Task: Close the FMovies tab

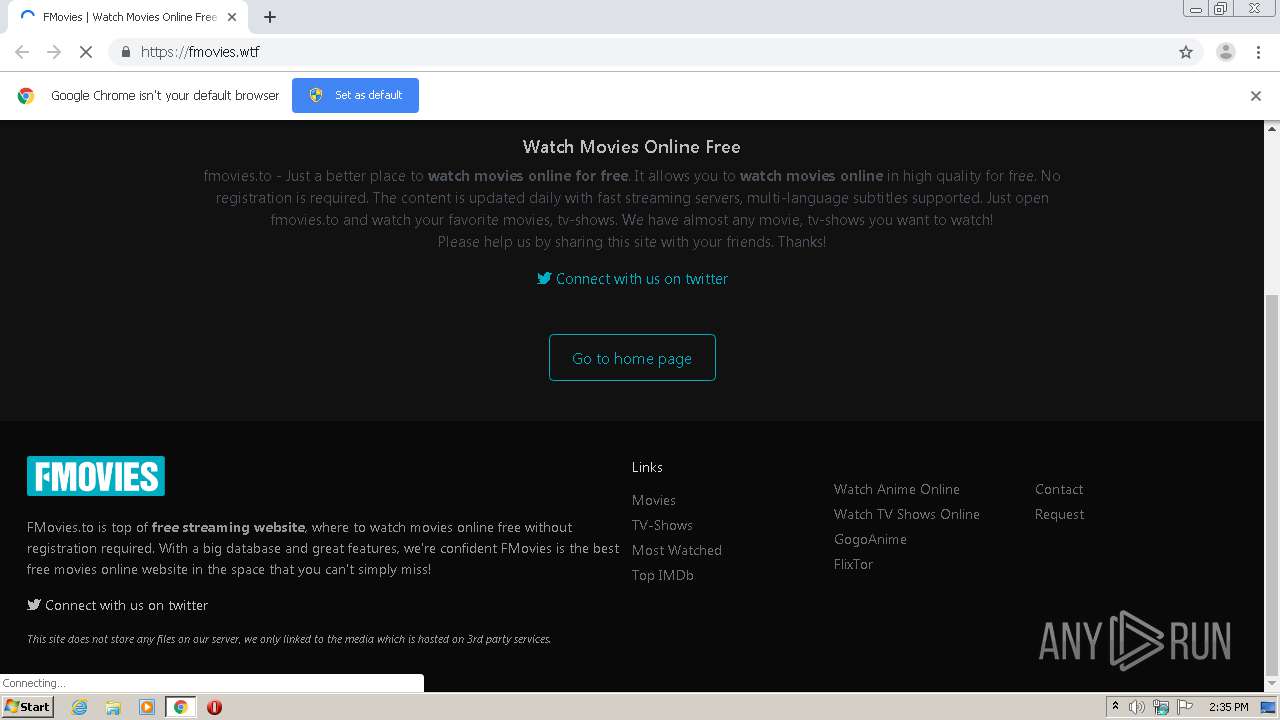Action: 233,17
